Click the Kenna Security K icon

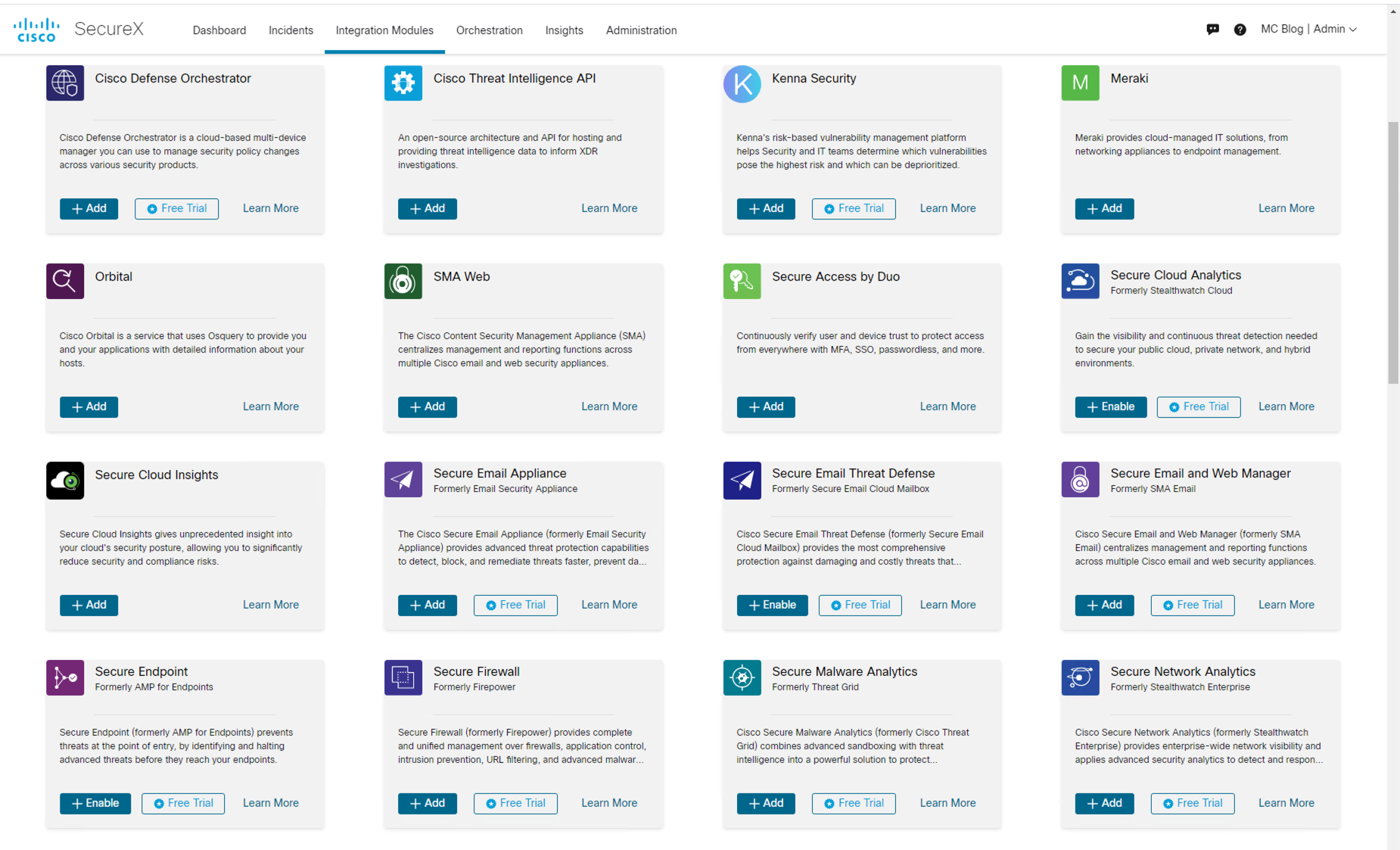[742, 84]
